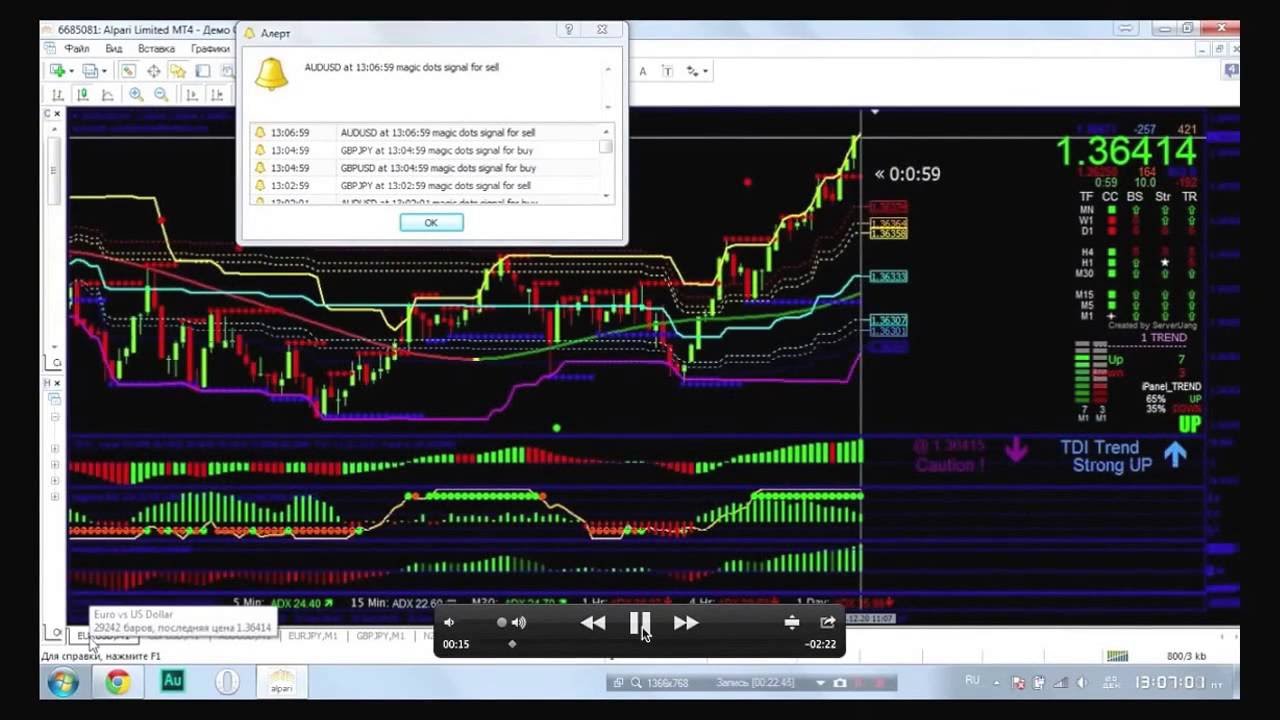
Task: Click the arrows drawing tool icon
Action: (x=691, y=71)
